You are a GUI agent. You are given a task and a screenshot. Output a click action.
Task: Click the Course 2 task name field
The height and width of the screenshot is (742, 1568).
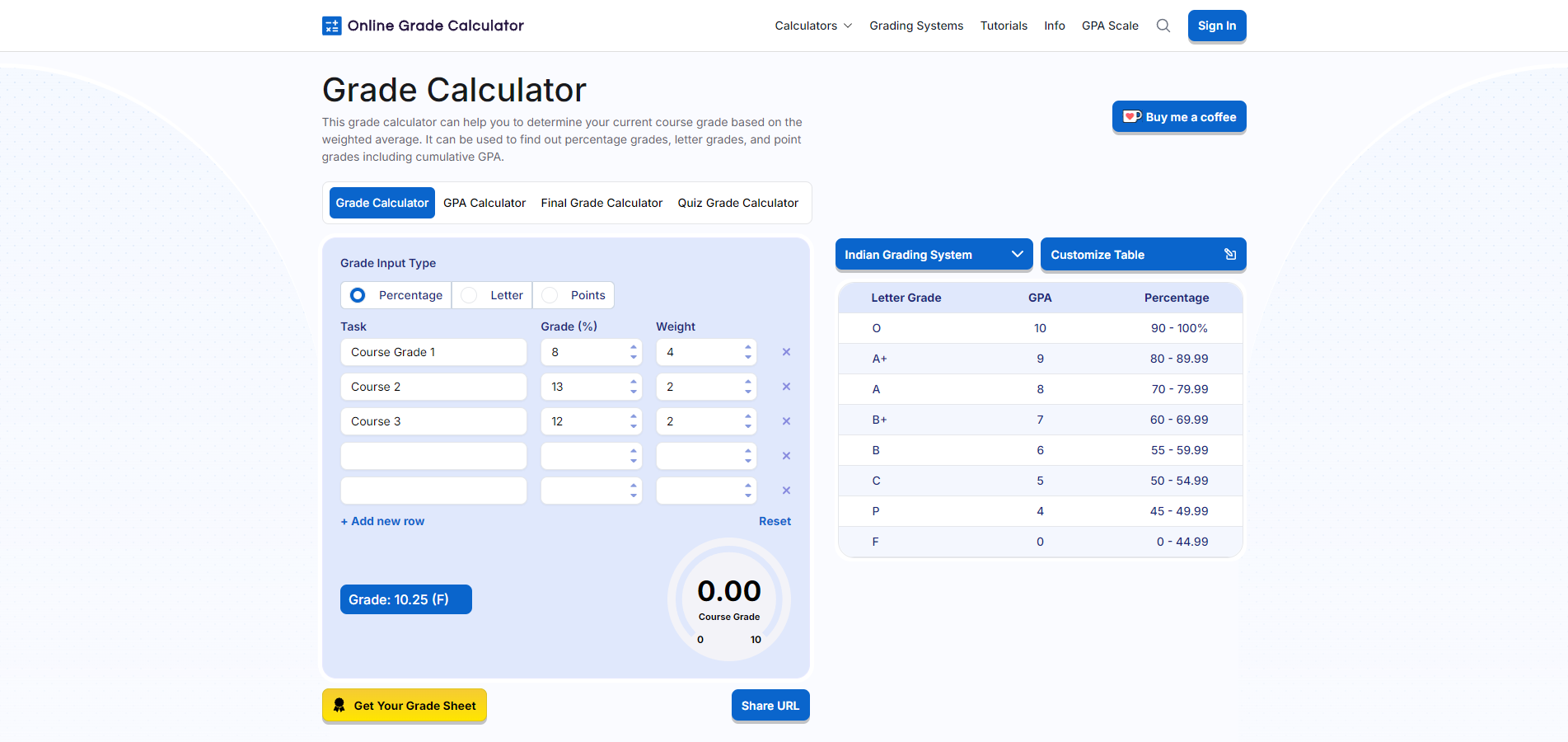click(x=433, y=387)
